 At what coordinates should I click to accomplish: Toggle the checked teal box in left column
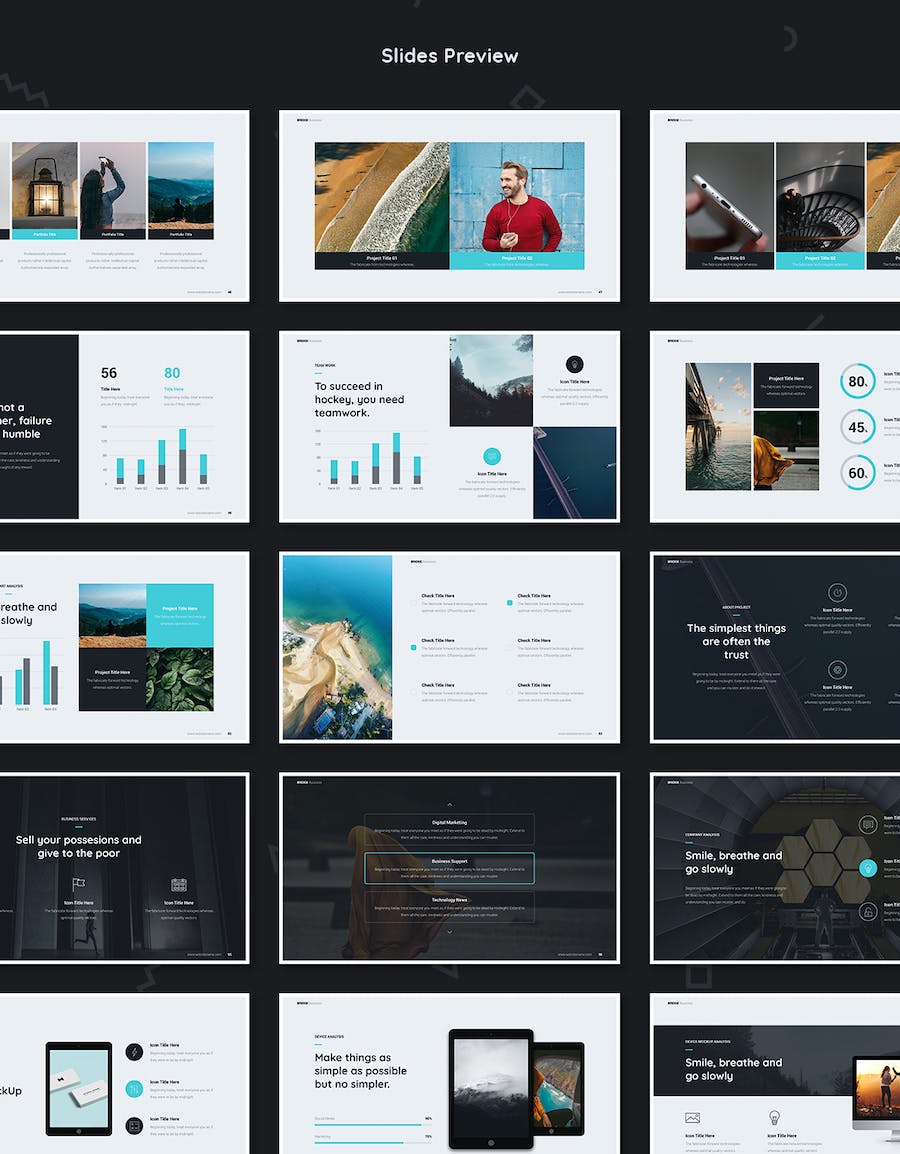[x=414, y=648]
